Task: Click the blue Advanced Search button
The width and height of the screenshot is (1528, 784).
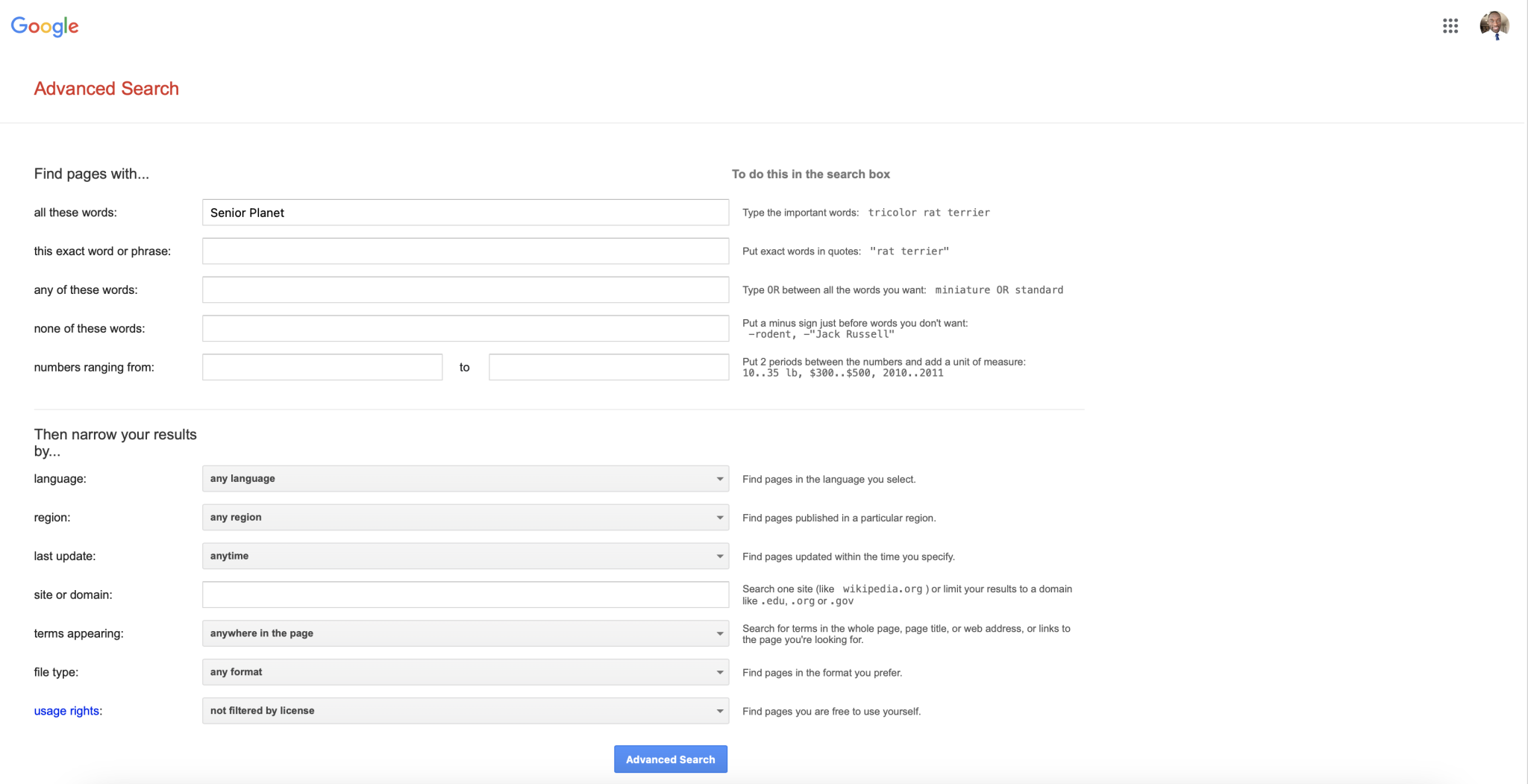Action: (671, 760)
